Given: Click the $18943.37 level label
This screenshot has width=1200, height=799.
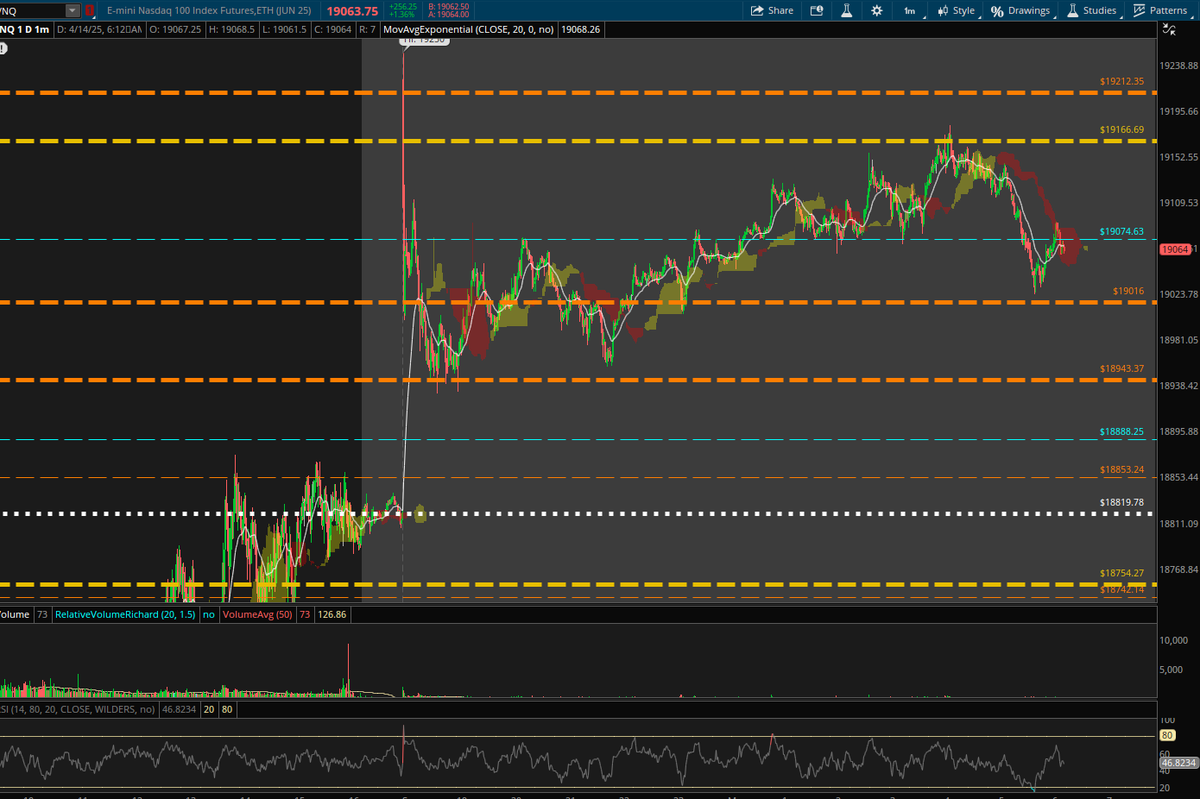Looking at the screenshot, I should point(1121,369).
